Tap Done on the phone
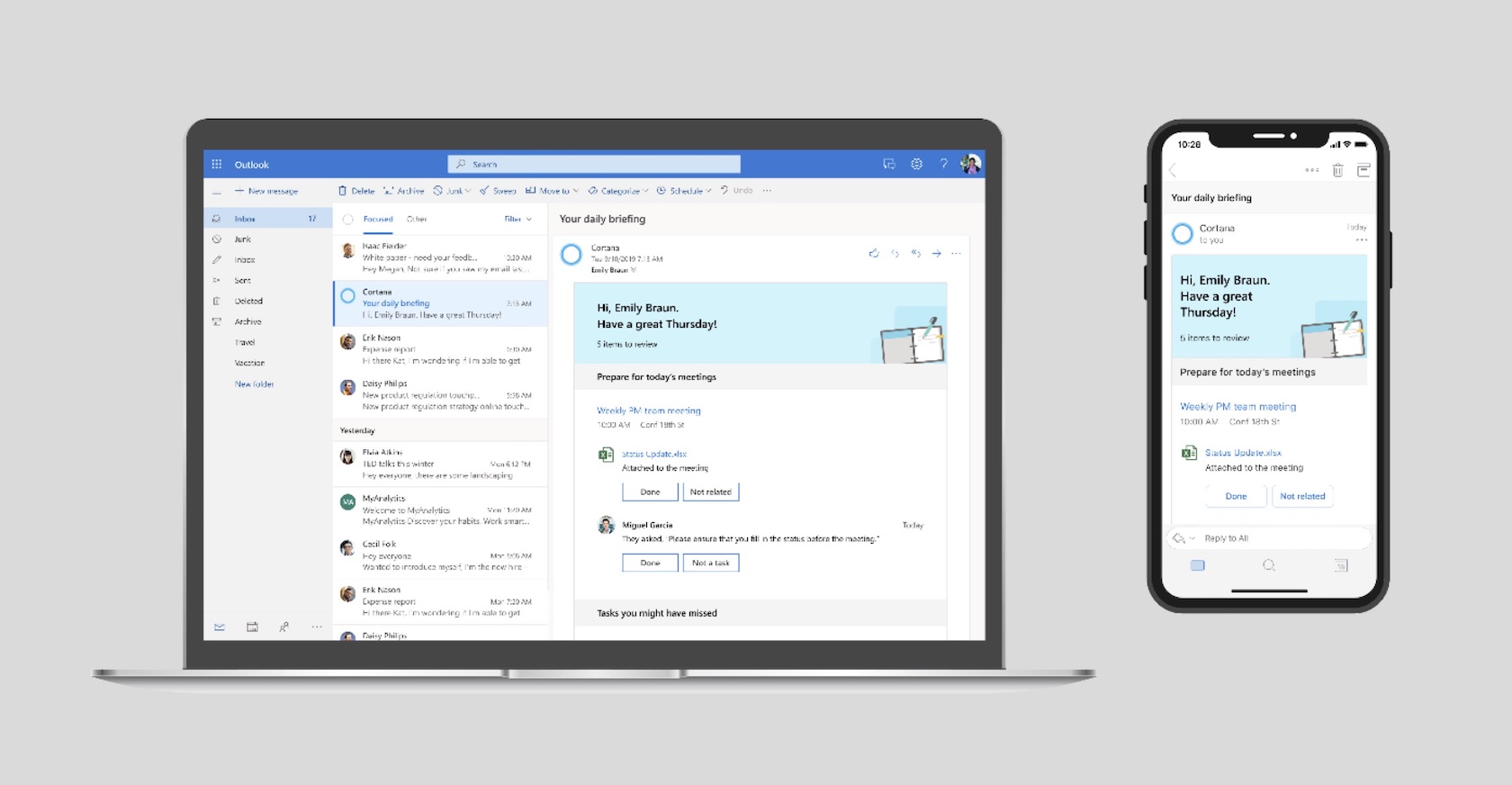1512x785 pixels. [1236, 496]
